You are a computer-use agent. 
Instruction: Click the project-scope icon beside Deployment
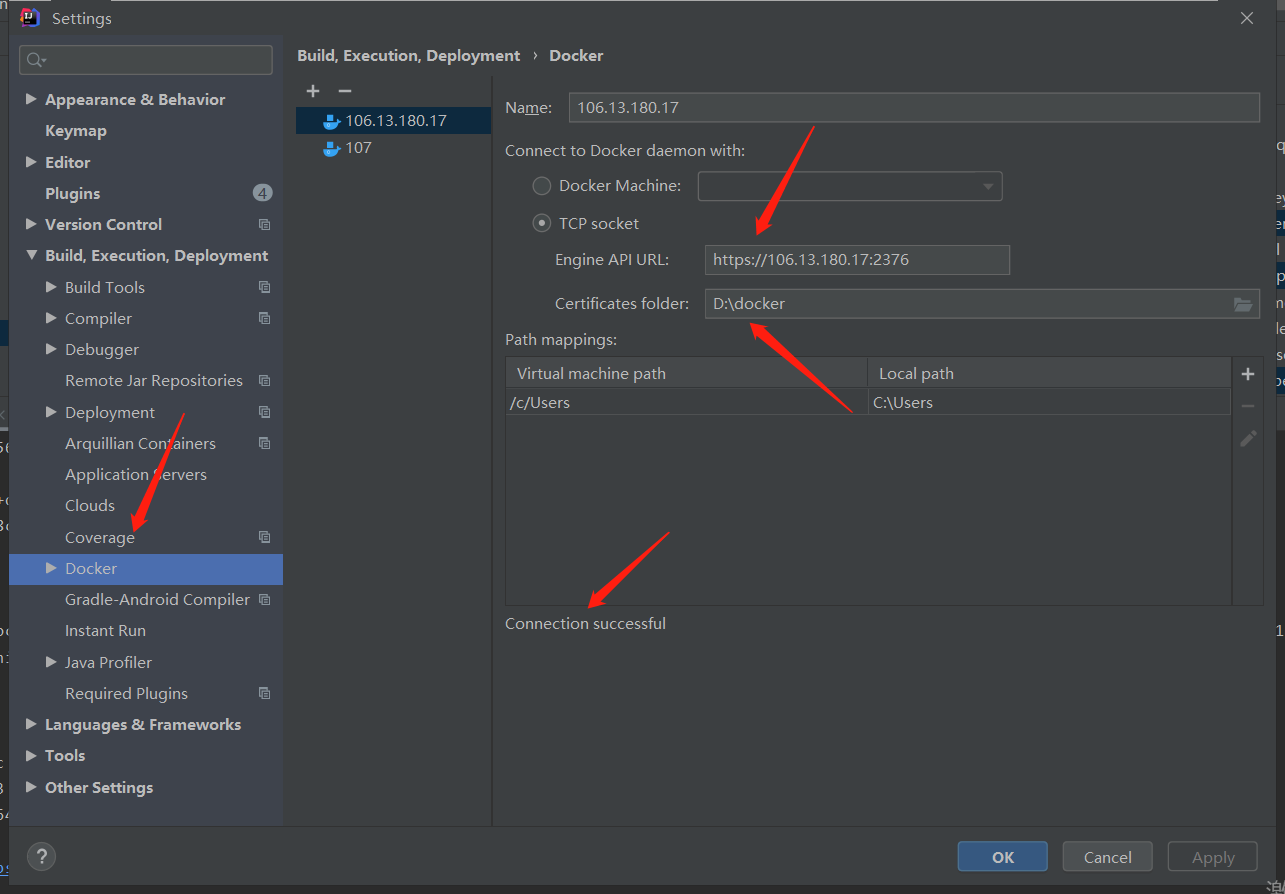(264, 412)
